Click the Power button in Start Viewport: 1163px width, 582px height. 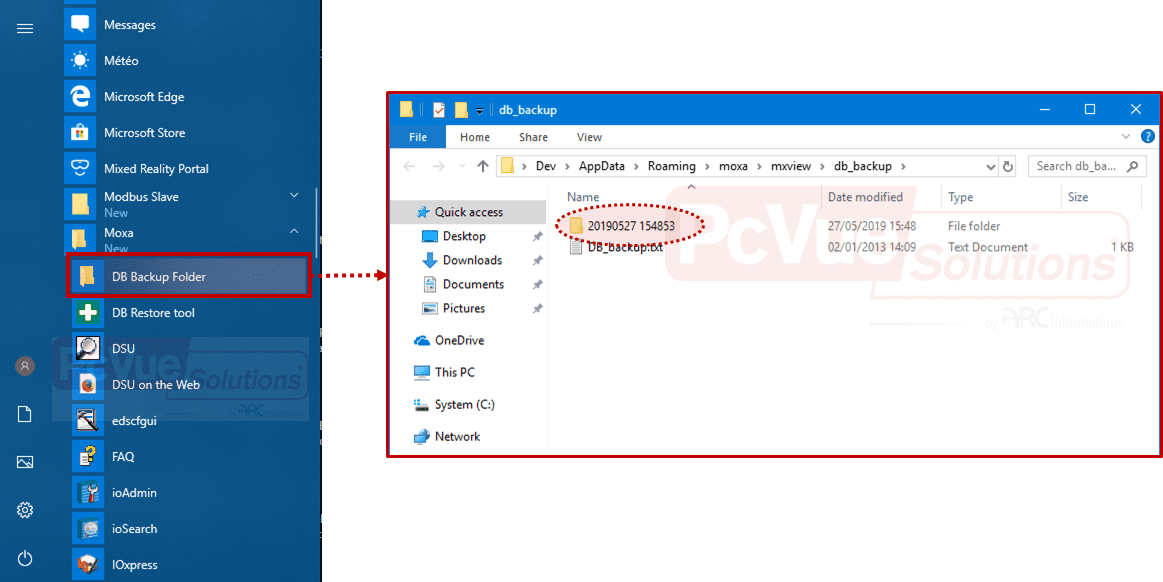pyautogui.click(x=25, y=558)
